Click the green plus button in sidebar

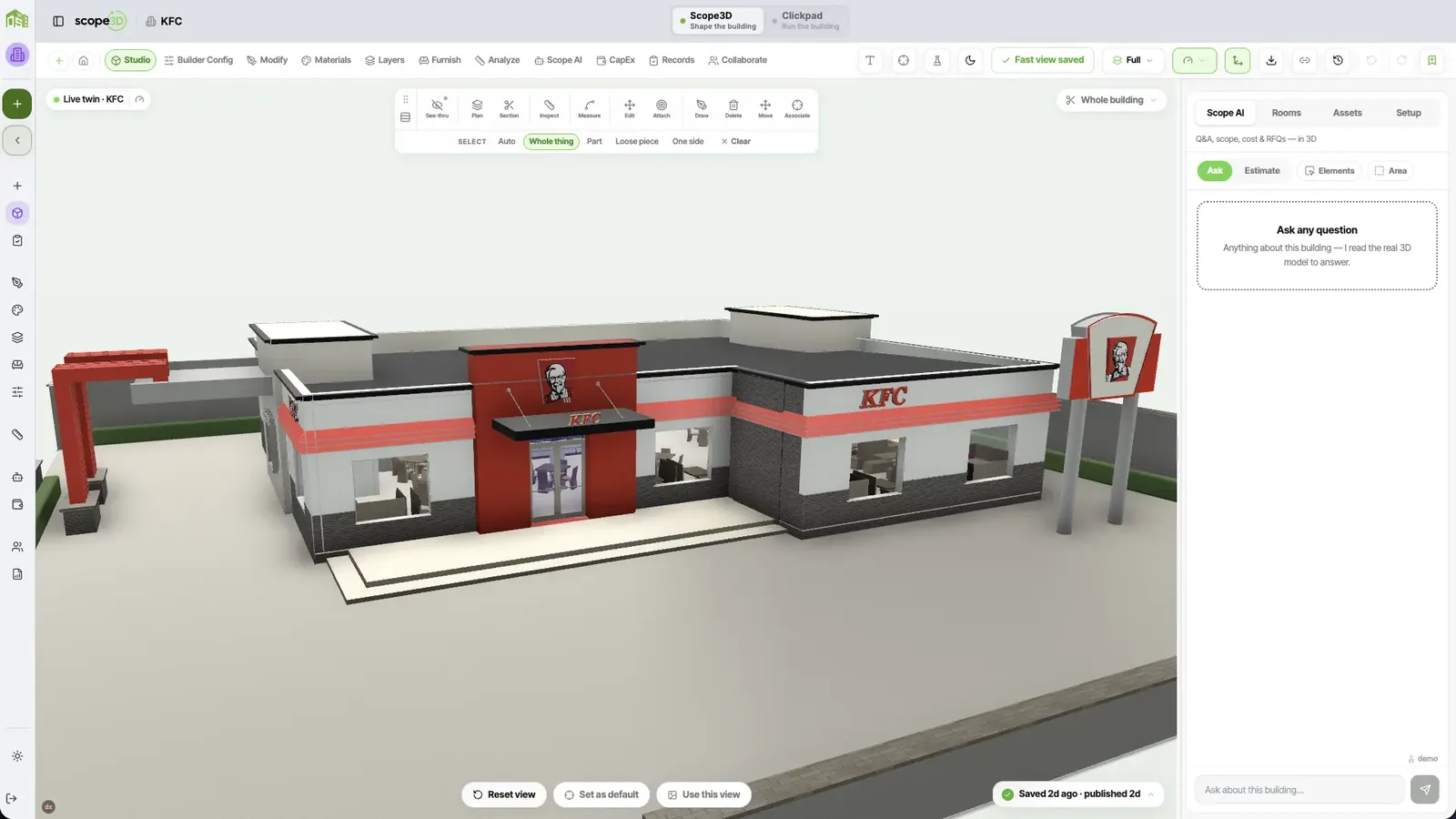coord(17,104)
